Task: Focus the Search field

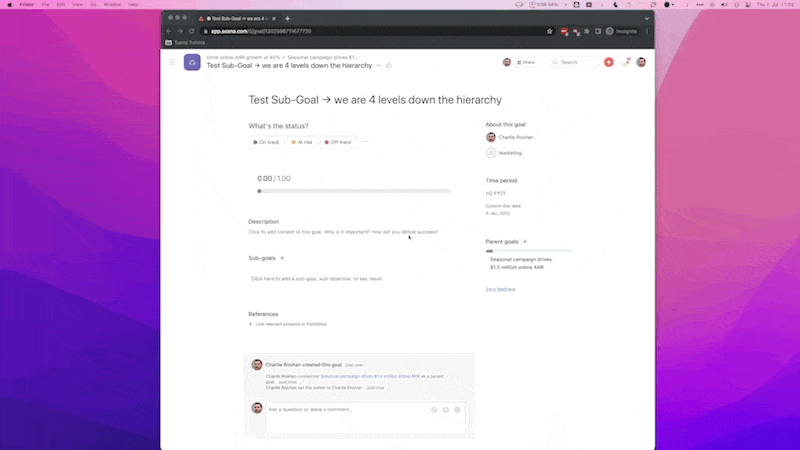Action: point(575,62)
